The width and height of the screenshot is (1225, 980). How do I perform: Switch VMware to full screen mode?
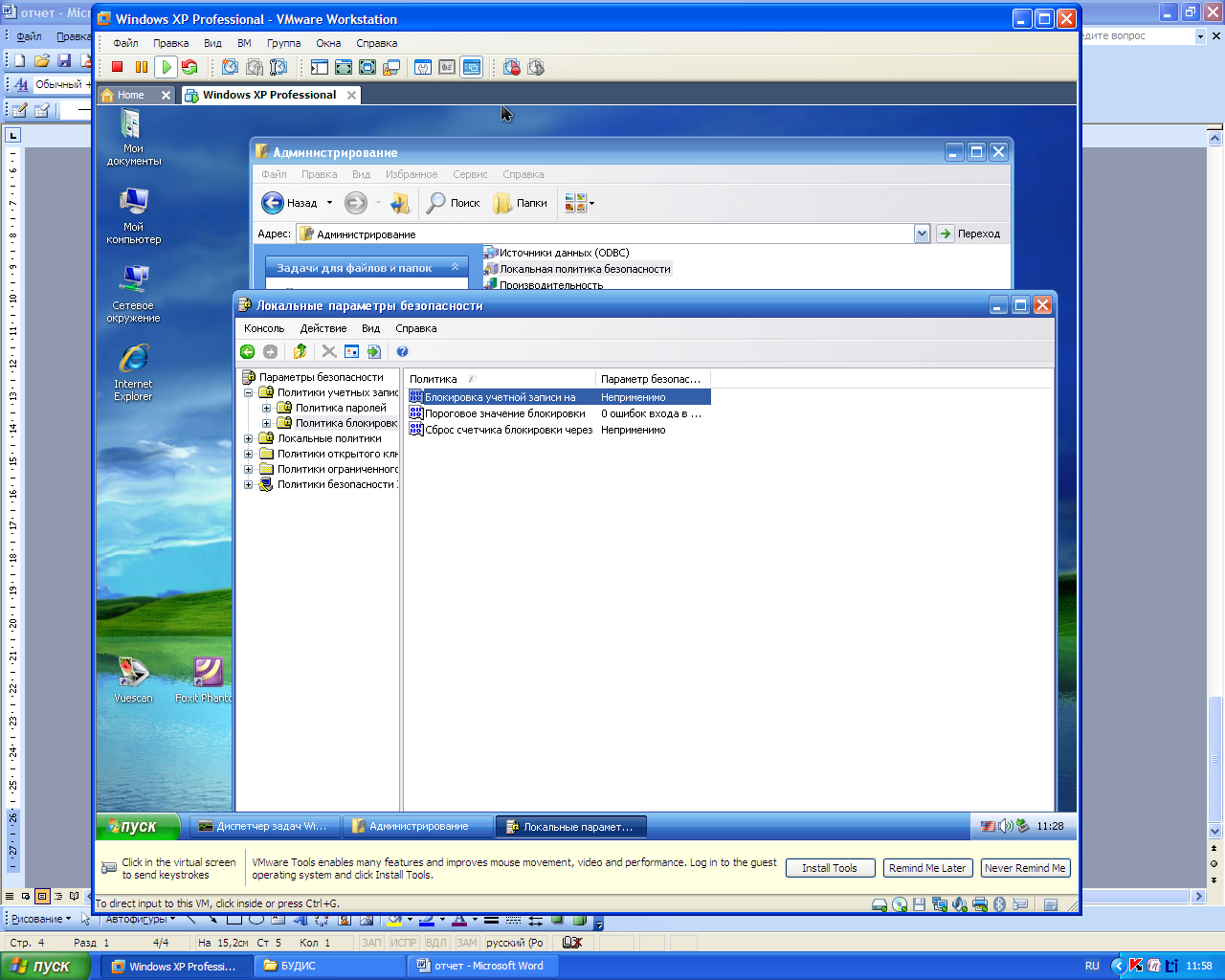367,67
